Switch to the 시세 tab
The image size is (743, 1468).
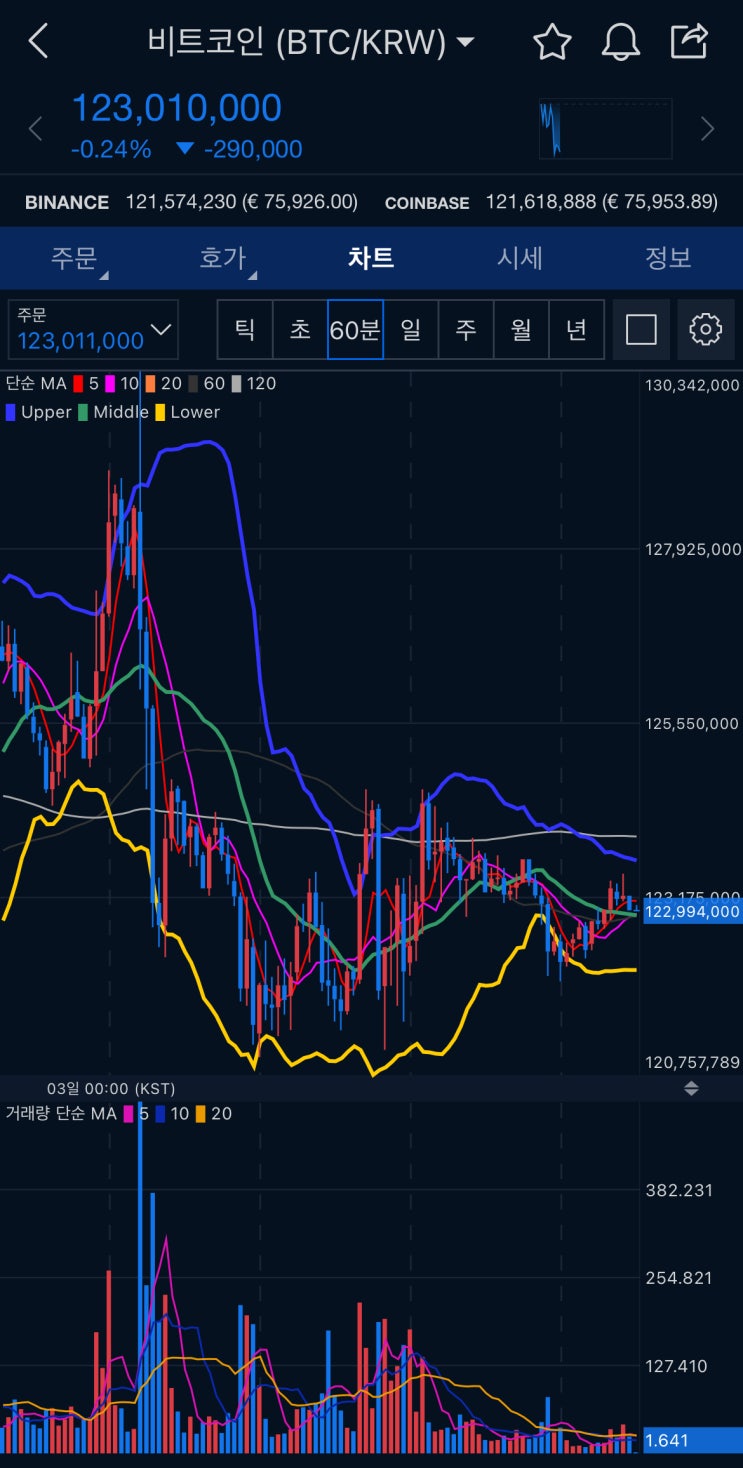point(520,258)
